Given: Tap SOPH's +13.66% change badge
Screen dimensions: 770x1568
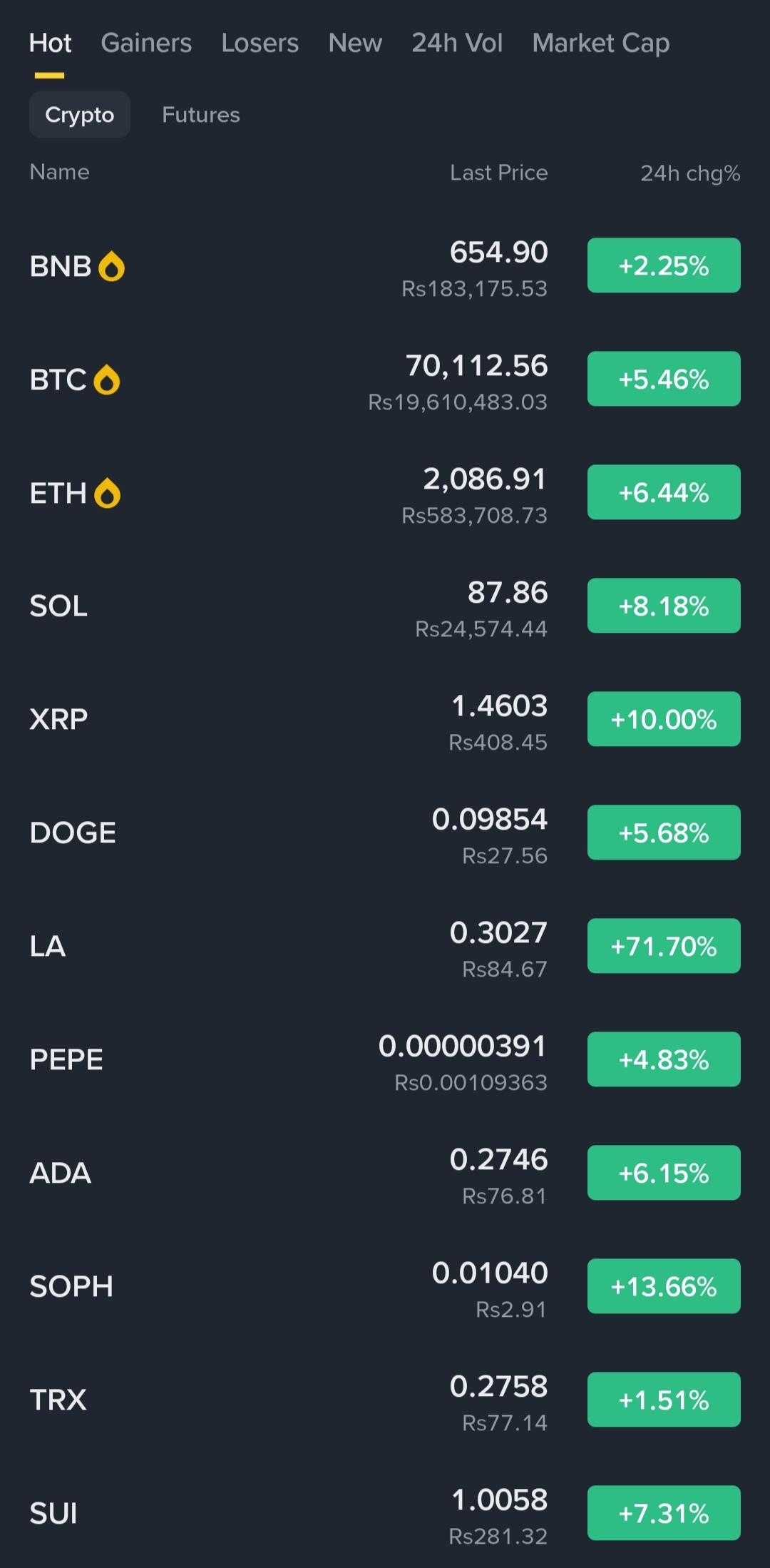Looking at the screenshot, I should click(664, 1286).
